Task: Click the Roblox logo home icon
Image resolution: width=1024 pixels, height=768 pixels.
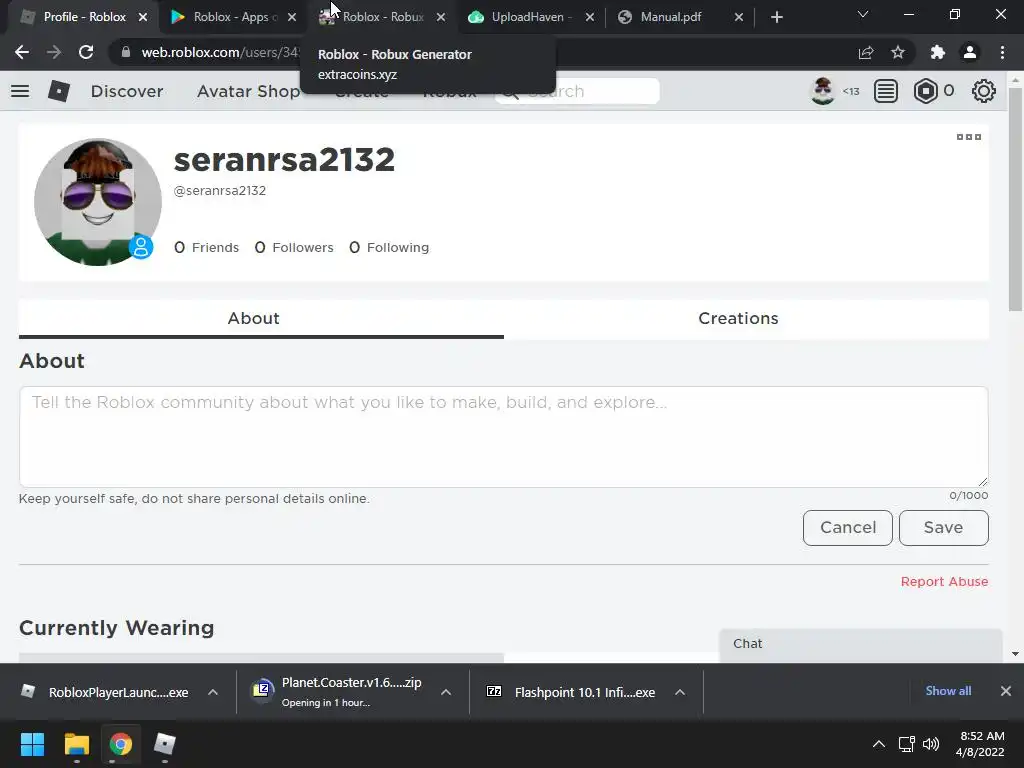Action: click(59, 91)
